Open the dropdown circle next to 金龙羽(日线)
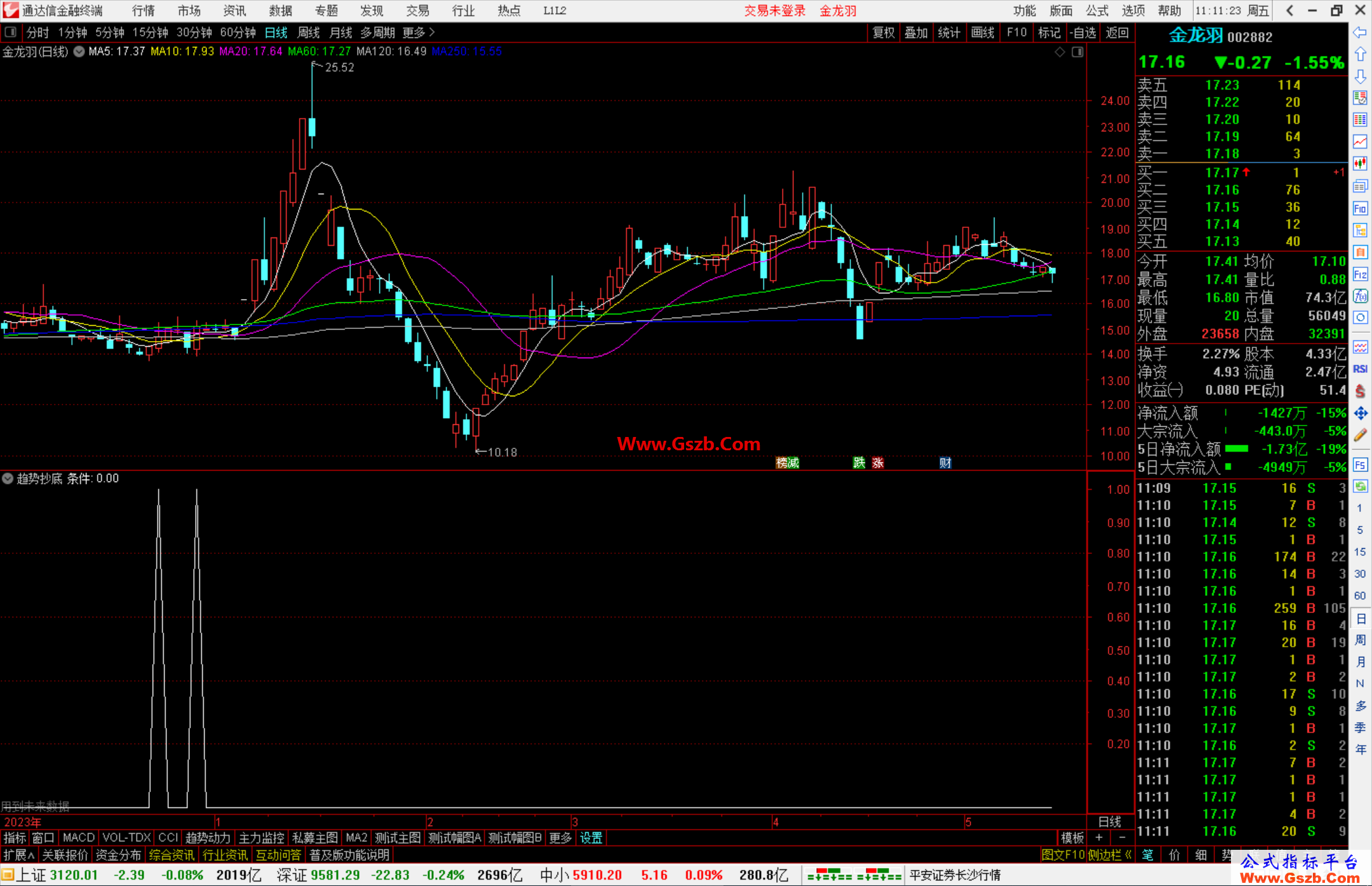The height and width of the screenshot is (886, 1372). point(79,52)
